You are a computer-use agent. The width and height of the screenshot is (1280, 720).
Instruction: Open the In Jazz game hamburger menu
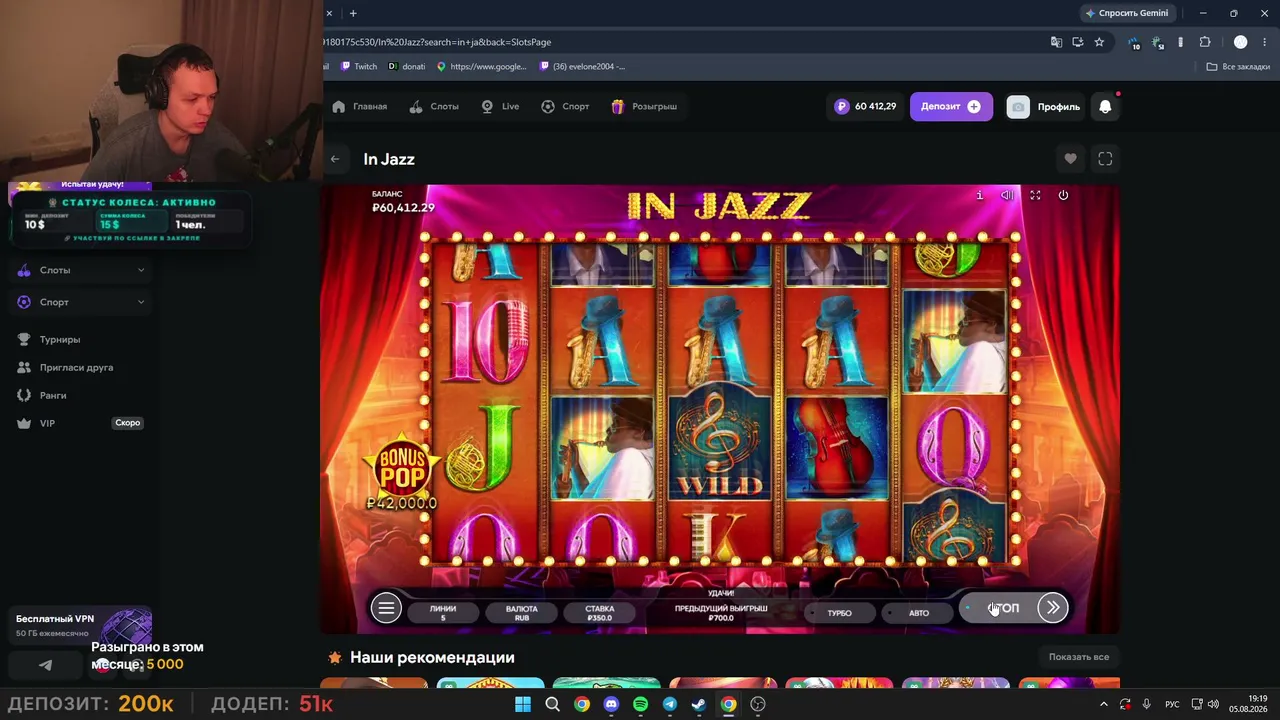386,608
